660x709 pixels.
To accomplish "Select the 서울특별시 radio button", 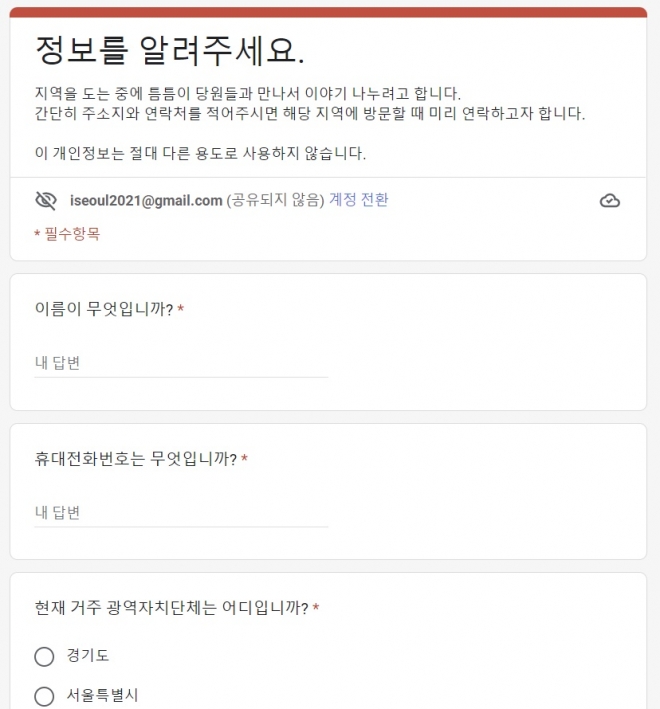I will click(44, 696).
